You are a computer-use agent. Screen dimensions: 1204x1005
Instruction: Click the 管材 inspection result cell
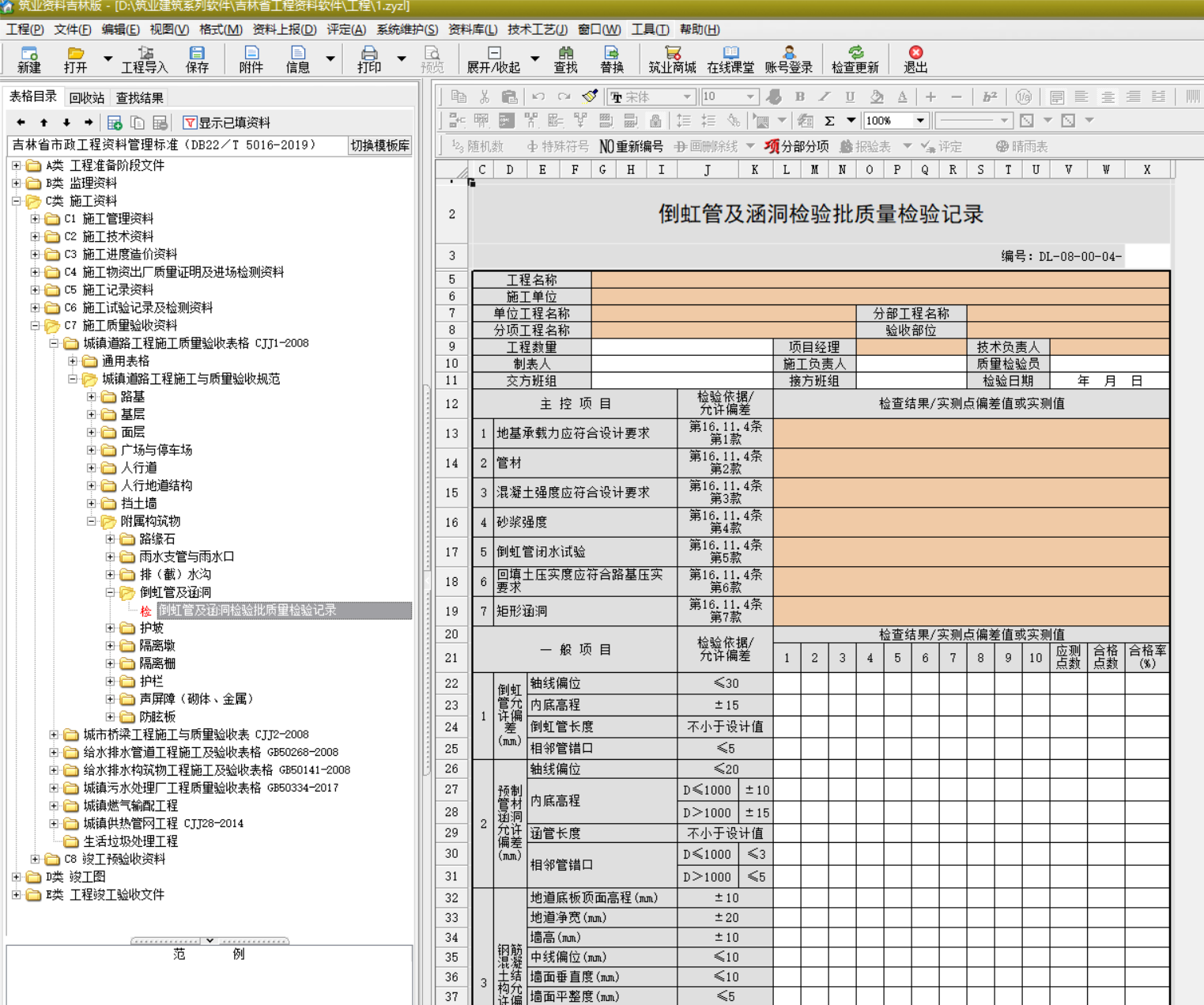coord(971,463)
